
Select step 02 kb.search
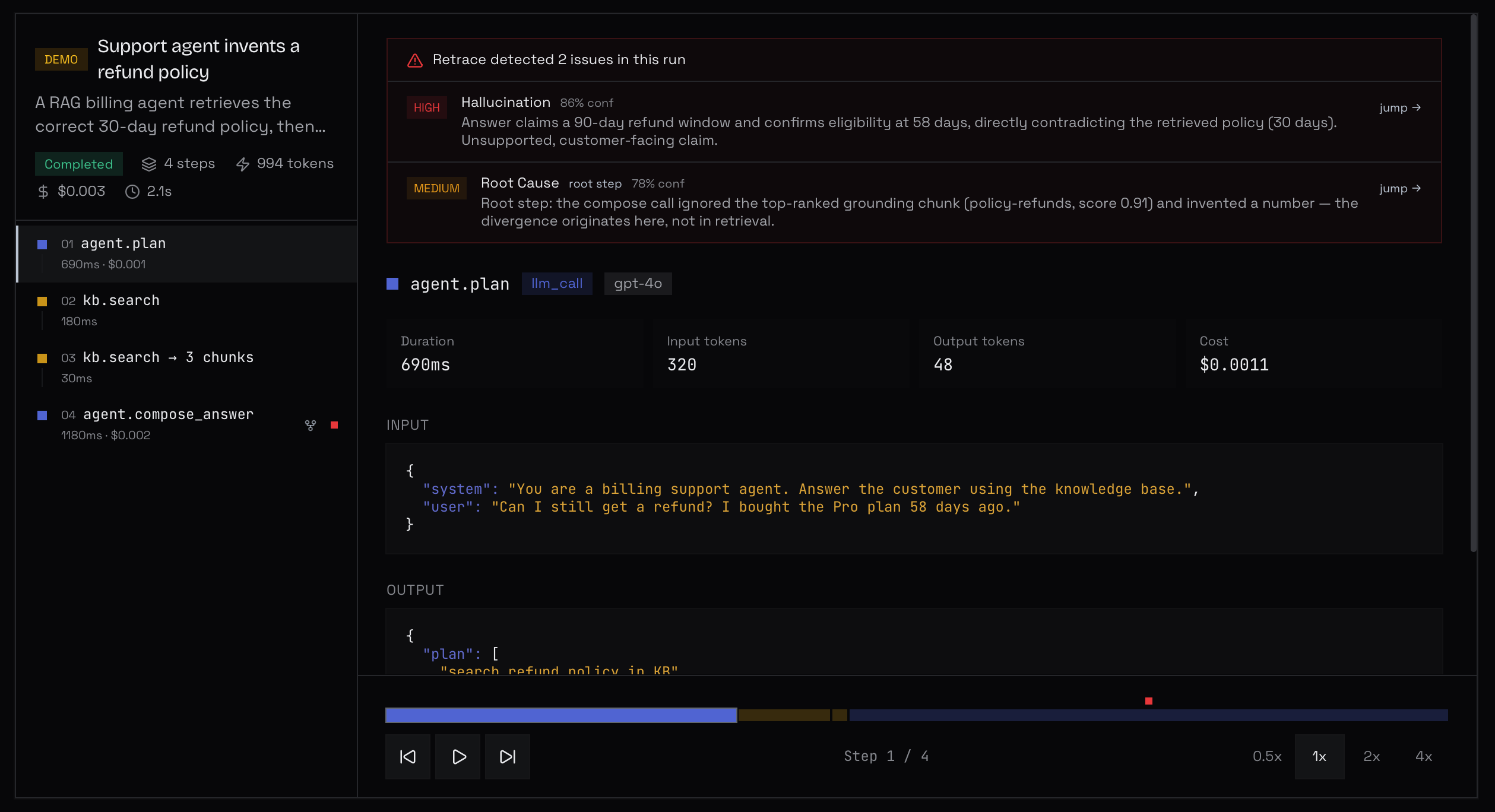[186, 310]
